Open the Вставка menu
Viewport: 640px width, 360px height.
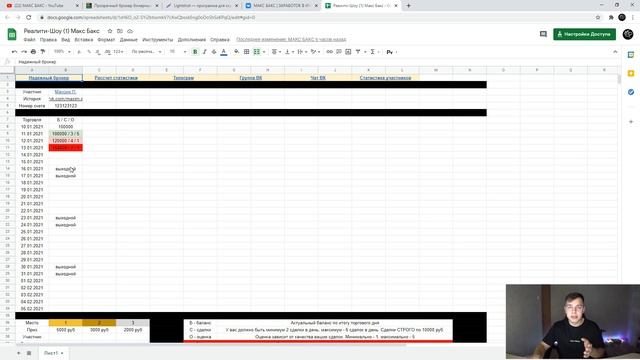84,40
